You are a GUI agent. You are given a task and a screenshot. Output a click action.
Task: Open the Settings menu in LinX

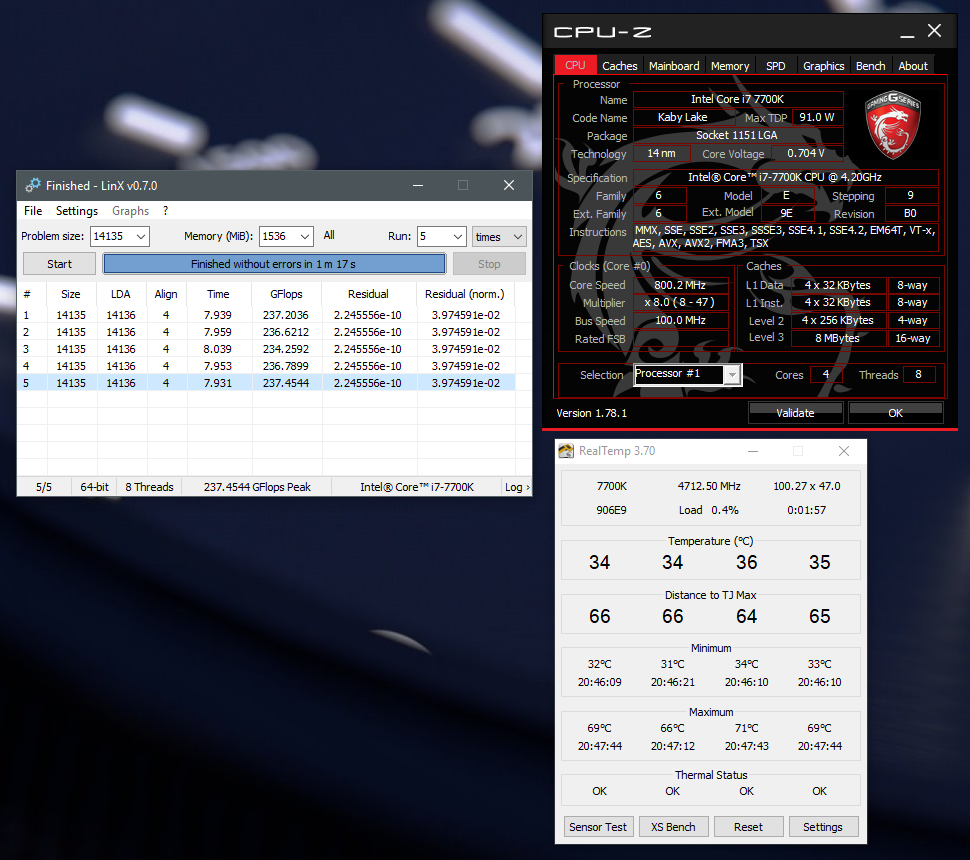pos(77,211)
